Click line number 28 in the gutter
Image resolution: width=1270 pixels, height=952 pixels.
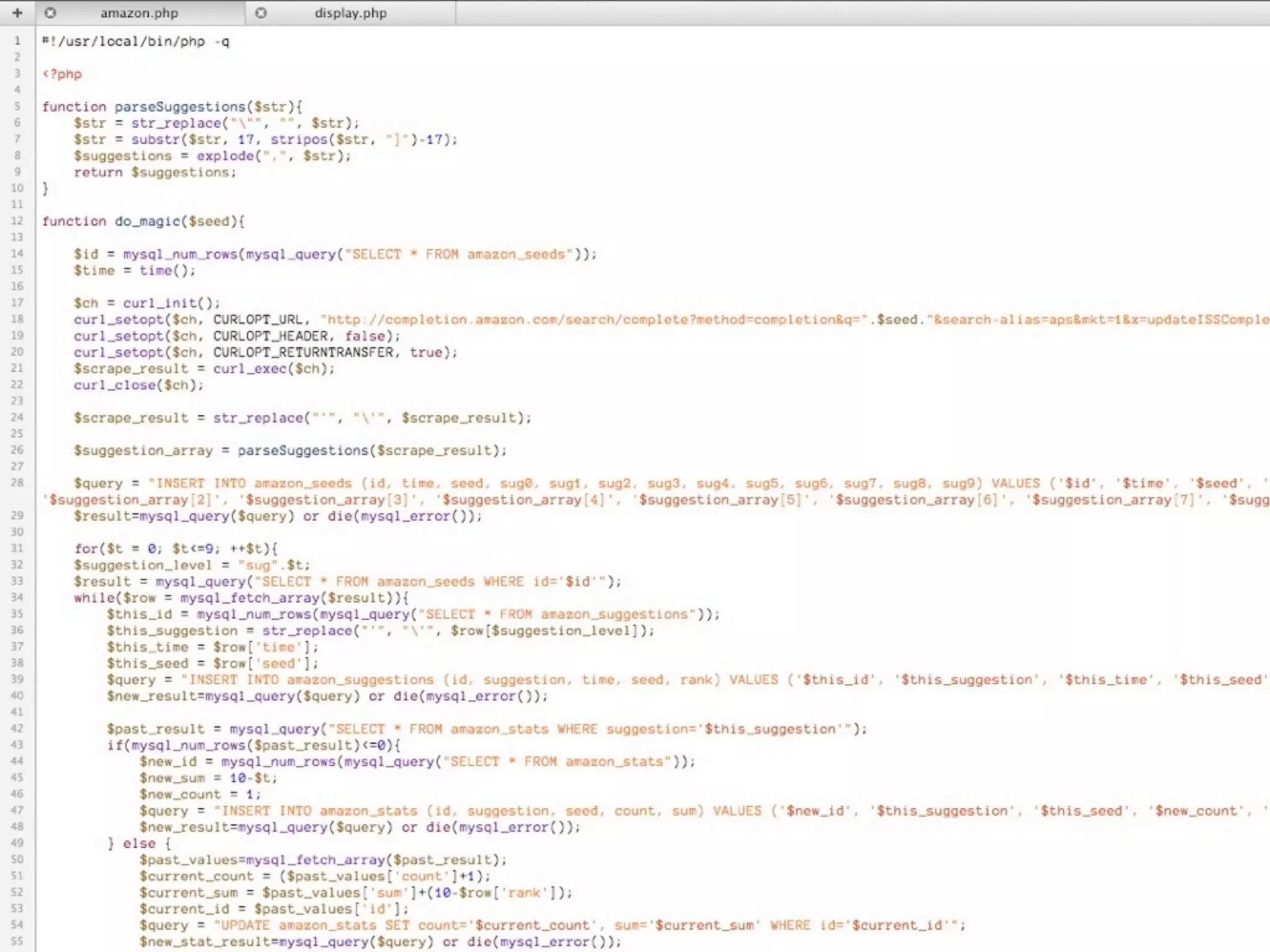click(17, 483)
